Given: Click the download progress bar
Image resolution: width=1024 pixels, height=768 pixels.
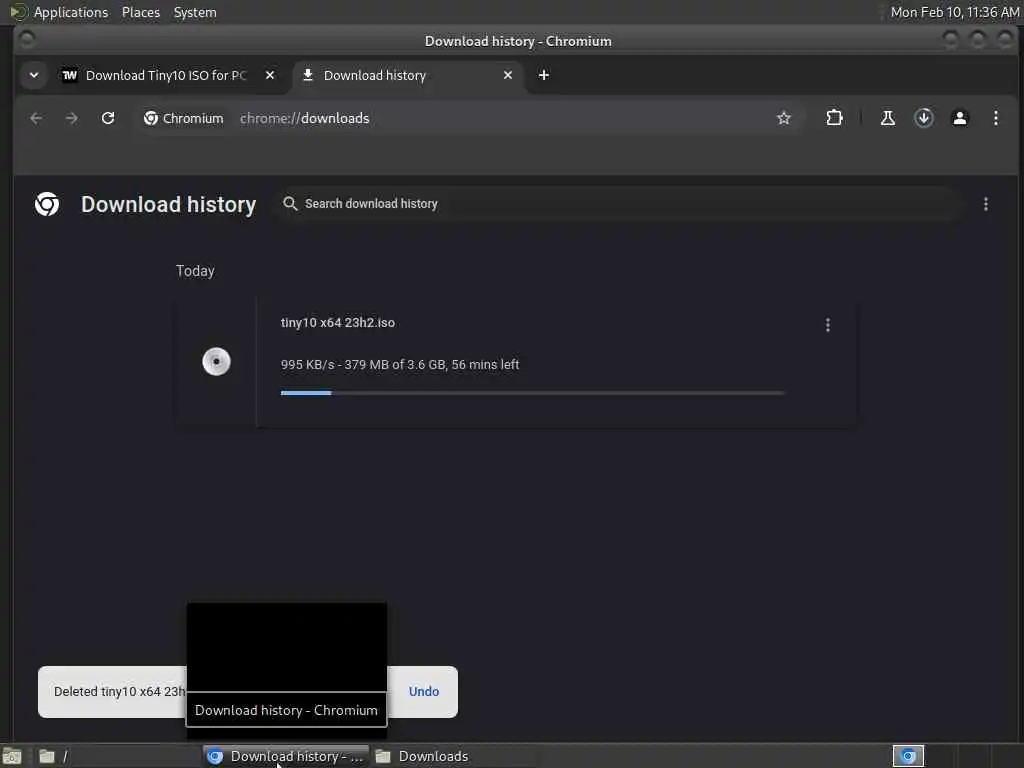Looking at the screenshot, I should pos(532,393).
